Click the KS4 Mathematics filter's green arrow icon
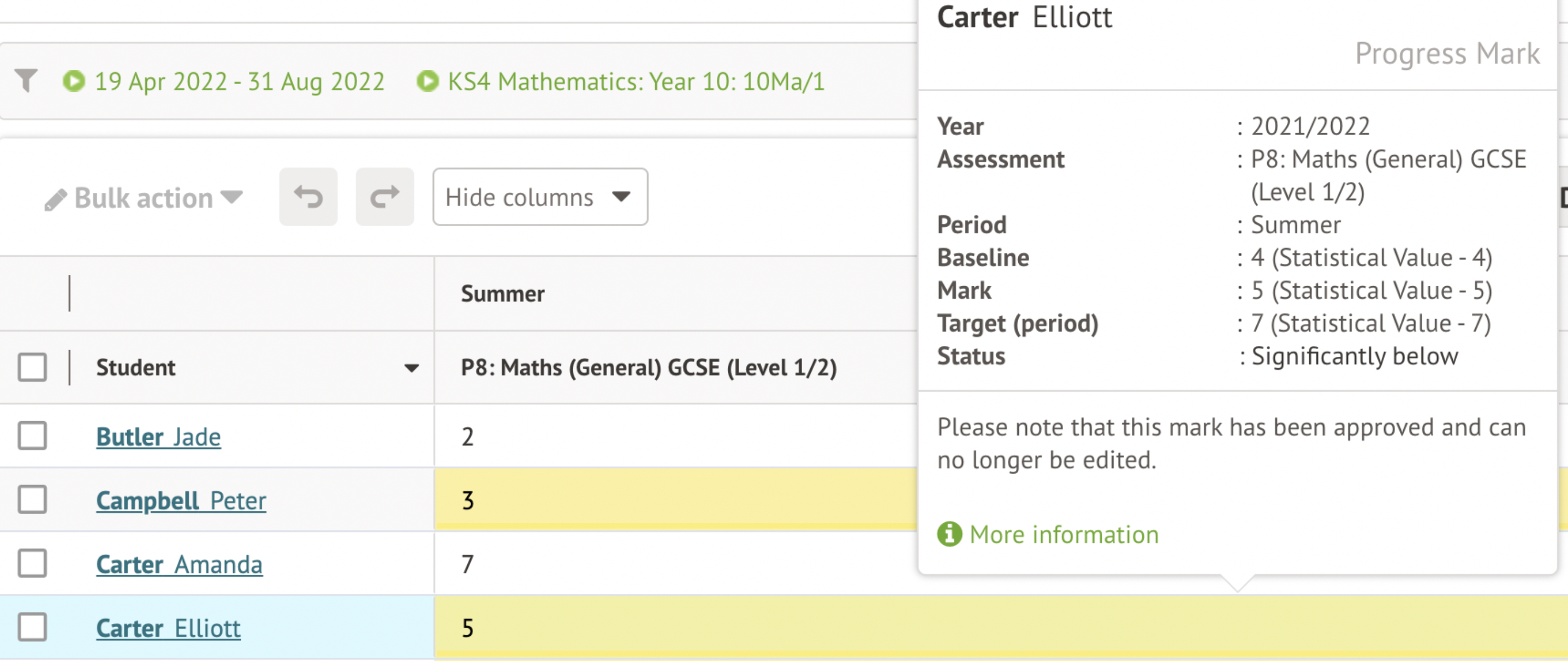The image size is (1568, 661). (x=427, y=81)
